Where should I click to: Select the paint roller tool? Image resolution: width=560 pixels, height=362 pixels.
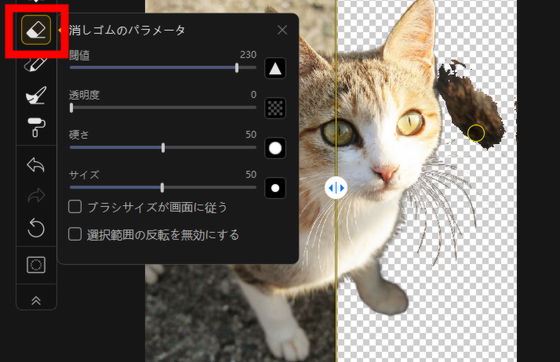point(36,127)
